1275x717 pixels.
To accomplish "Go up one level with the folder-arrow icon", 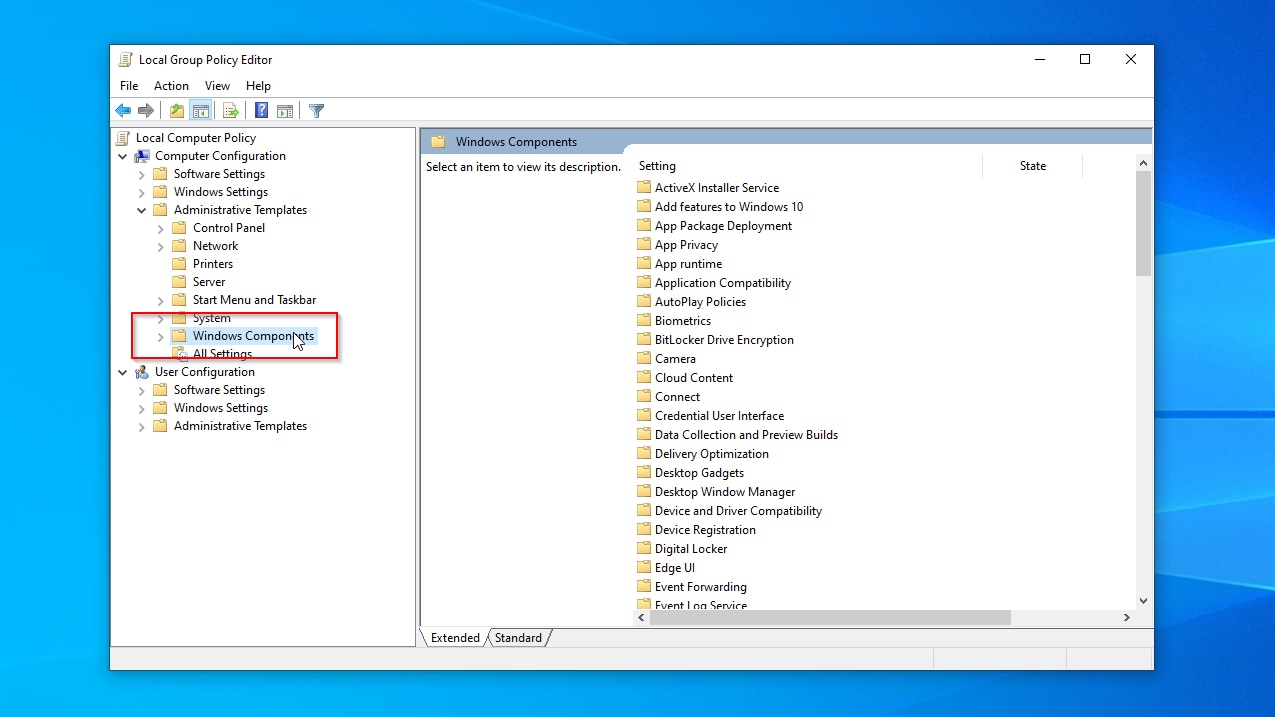I will [177, 111].
